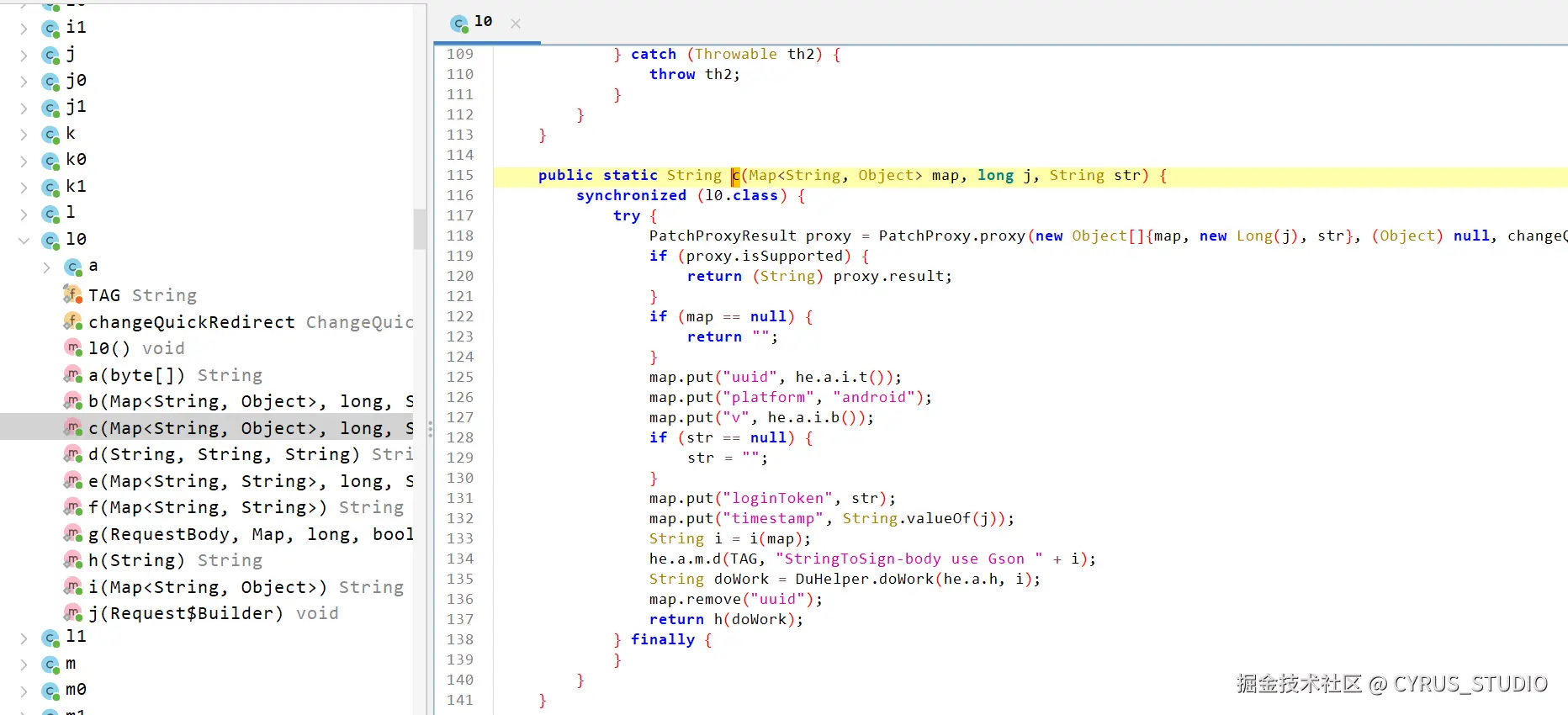This screenshot has width=1568, height=715.
Task: Click the field icon of changeQuickRedirect
Action: (x=72, y=321)
